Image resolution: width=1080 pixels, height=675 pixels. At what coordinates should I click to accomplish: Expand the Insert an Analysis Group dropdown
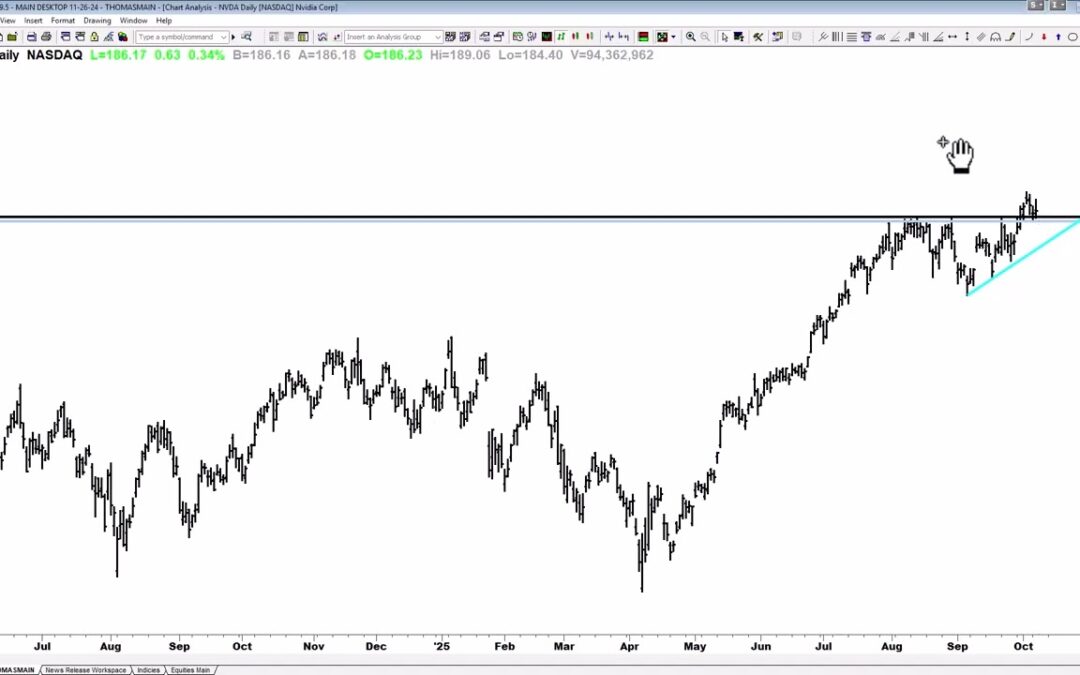tap(437, 37)
